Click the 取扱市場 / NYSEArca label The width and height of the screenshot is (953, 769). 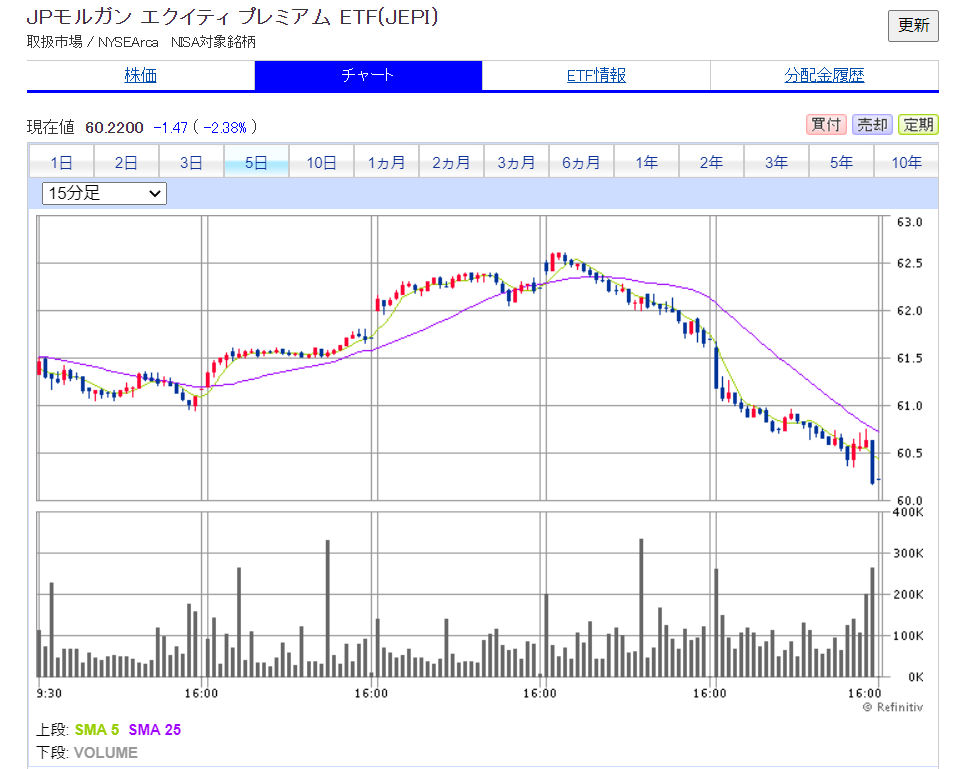[92, 42]
